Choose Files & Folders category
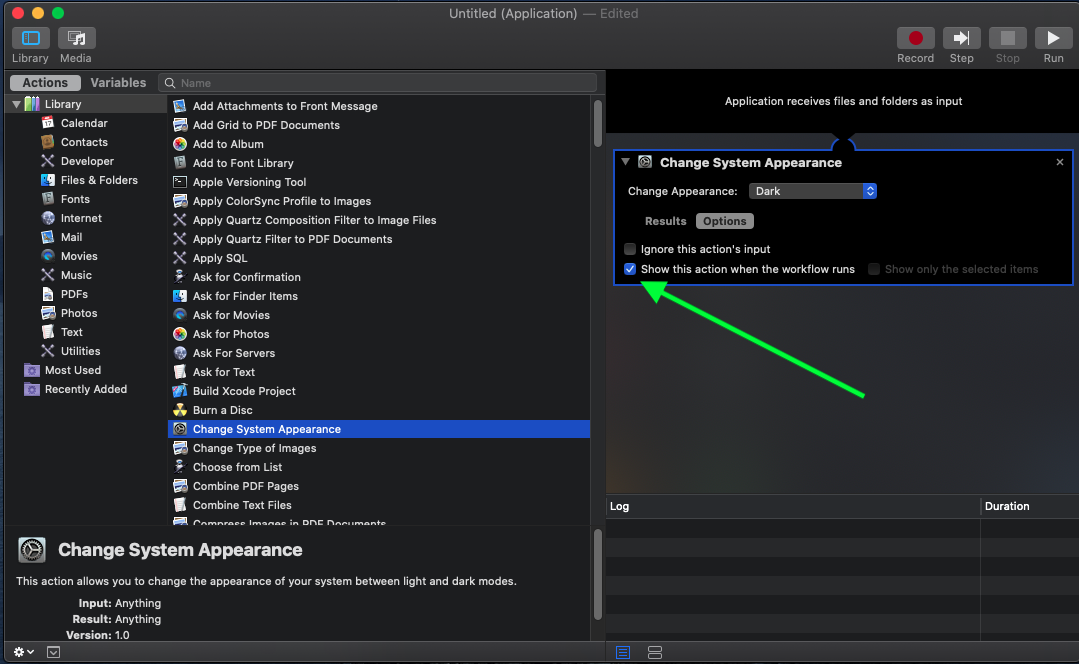The image size is (1079, 664). 99,180
